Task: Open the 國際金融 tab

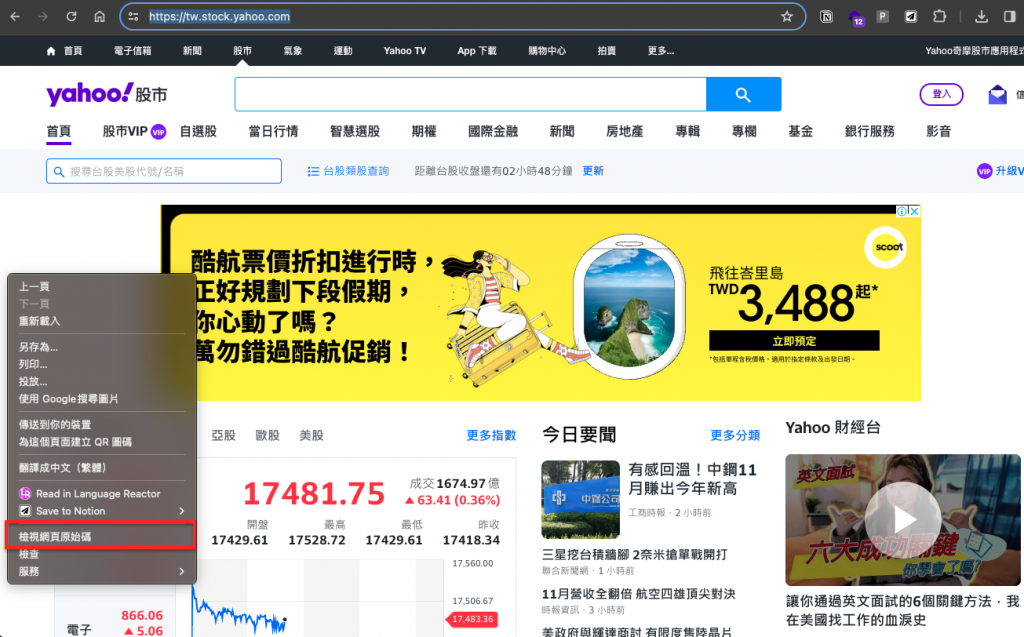Action: (493, 131)
